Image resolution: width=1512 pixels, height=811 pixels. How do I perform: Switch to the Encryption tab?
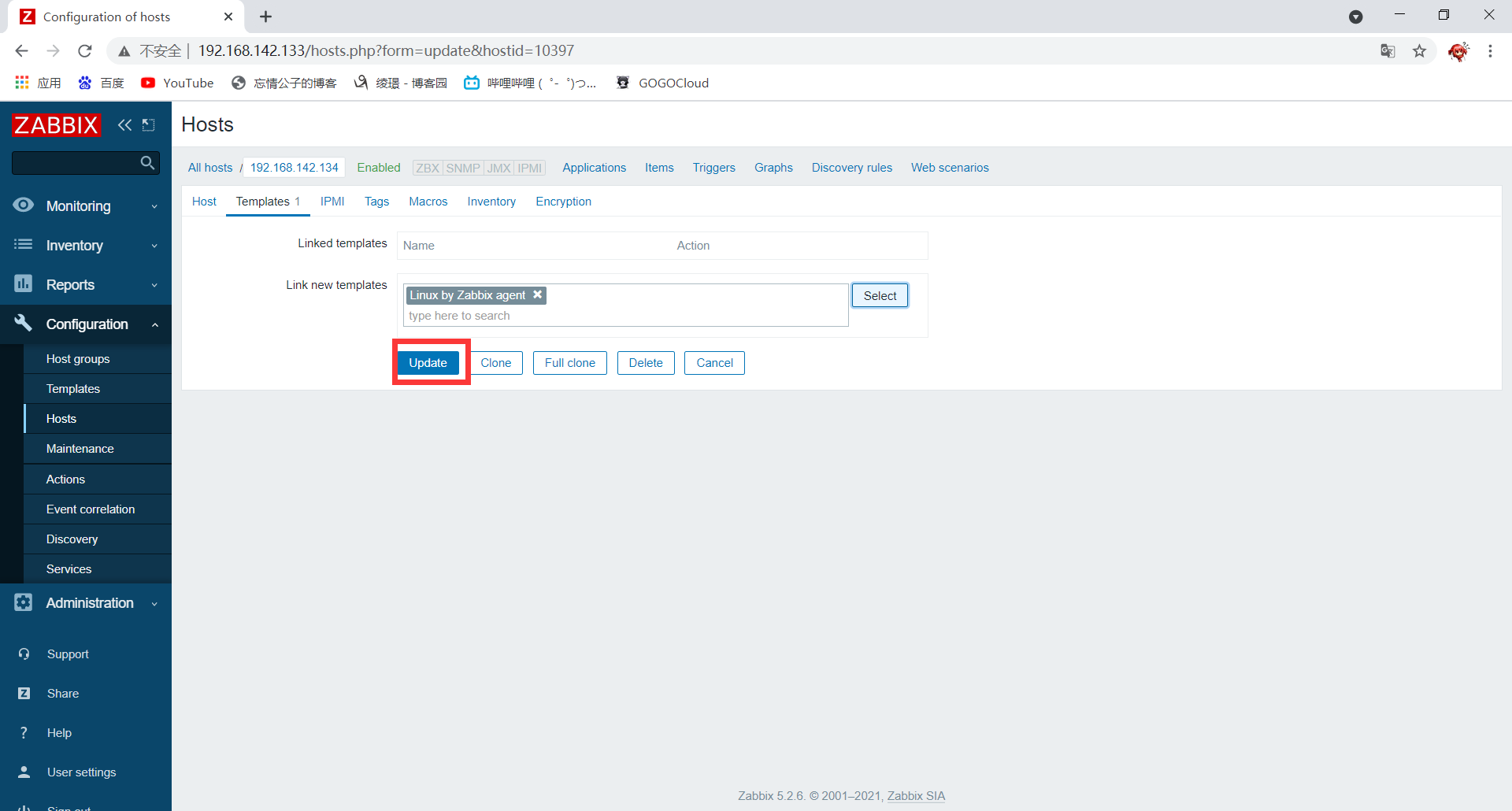[564, 202]
